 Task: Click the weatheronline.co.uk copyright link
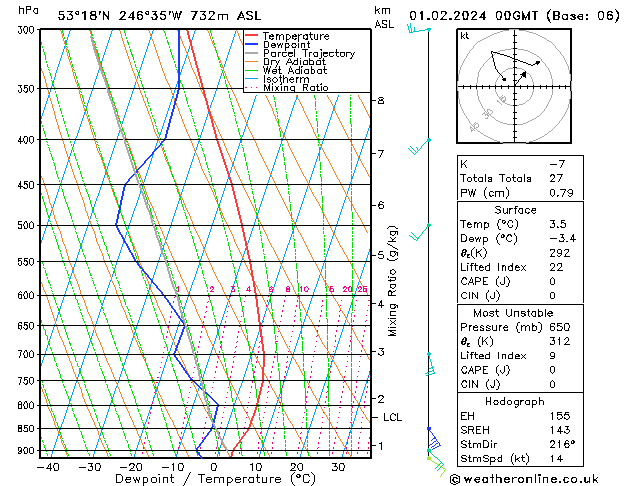coord(524,479)
